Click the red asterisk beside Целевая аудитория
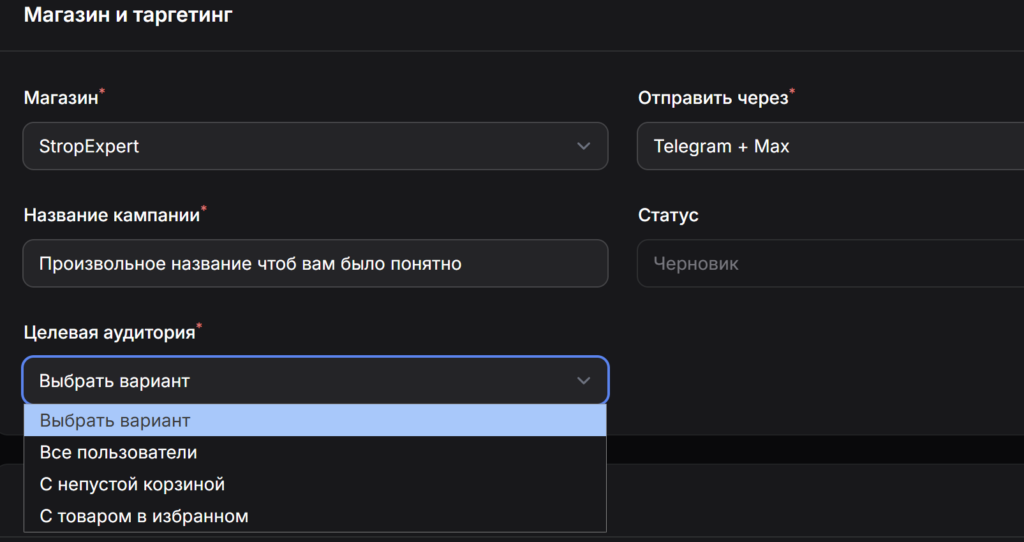This screenshot has height=542, width=1024. [x=198, y=326]
